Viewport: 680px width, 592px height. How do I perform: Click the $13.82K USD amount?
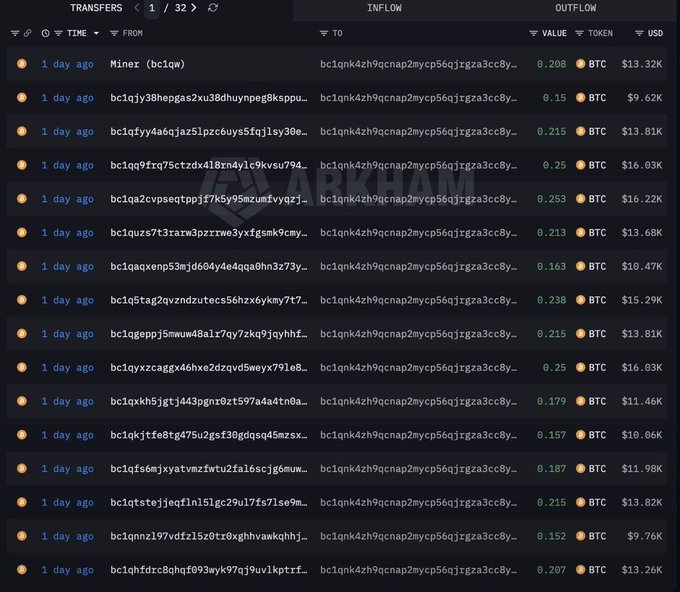(642, 503)
